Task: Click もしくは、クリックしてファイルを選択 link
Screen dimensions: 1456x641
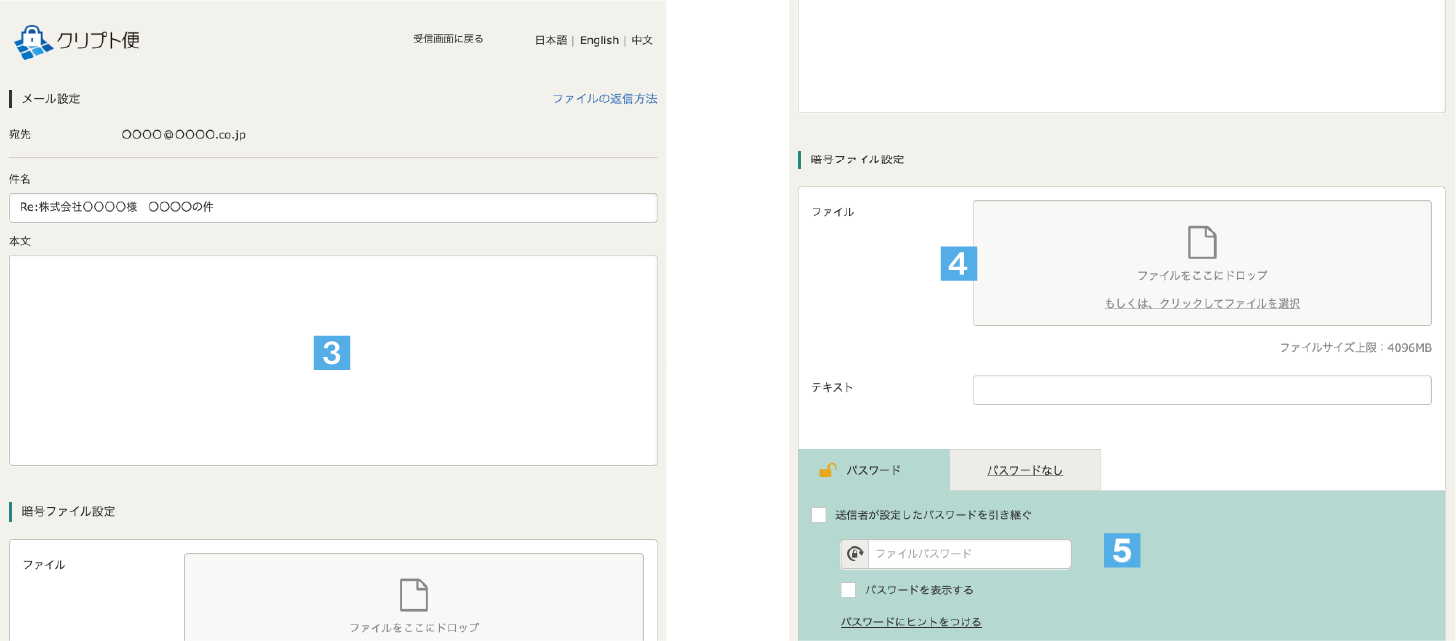Action: (x=1202, y=303)
